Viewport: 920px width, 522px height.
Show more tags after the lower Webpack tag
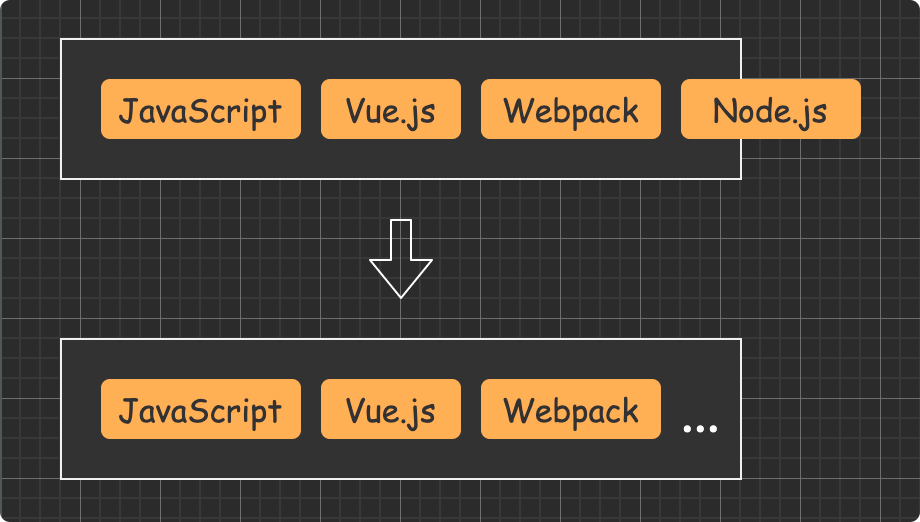[x=700, y=428]
